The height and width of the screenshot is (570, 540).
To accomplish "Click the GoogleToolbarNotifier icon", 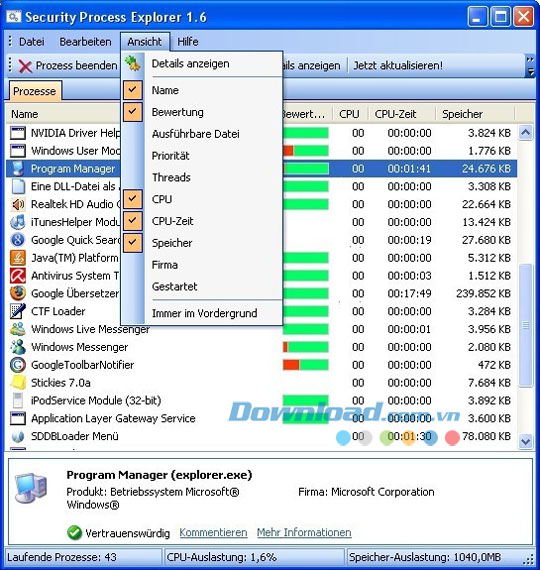I will 18,365.
